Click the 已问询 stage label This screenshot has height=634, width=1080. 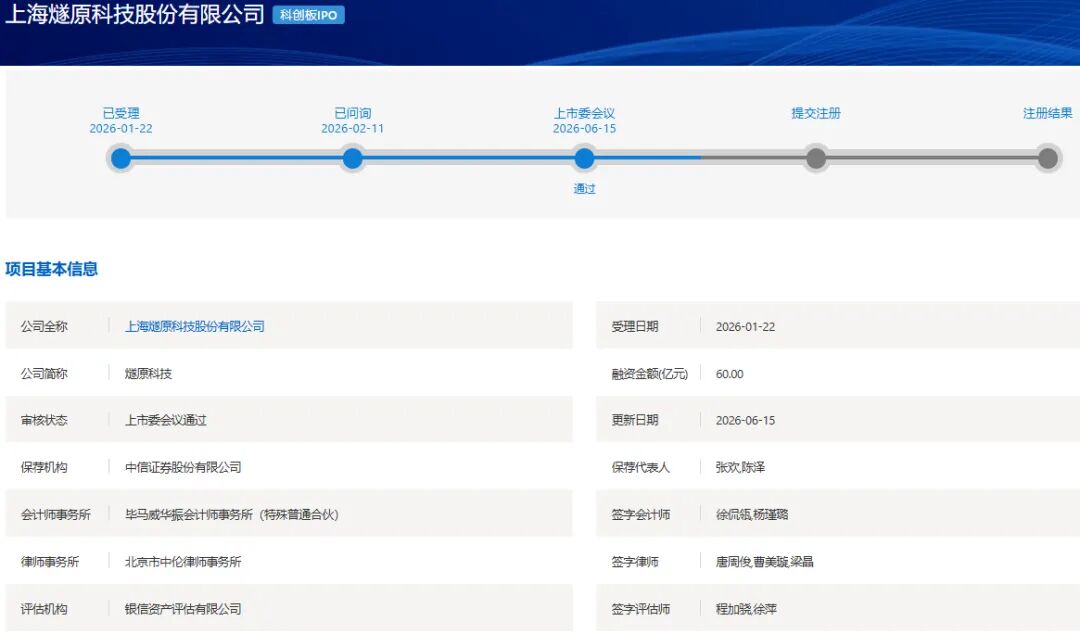(x=353, y=113)
